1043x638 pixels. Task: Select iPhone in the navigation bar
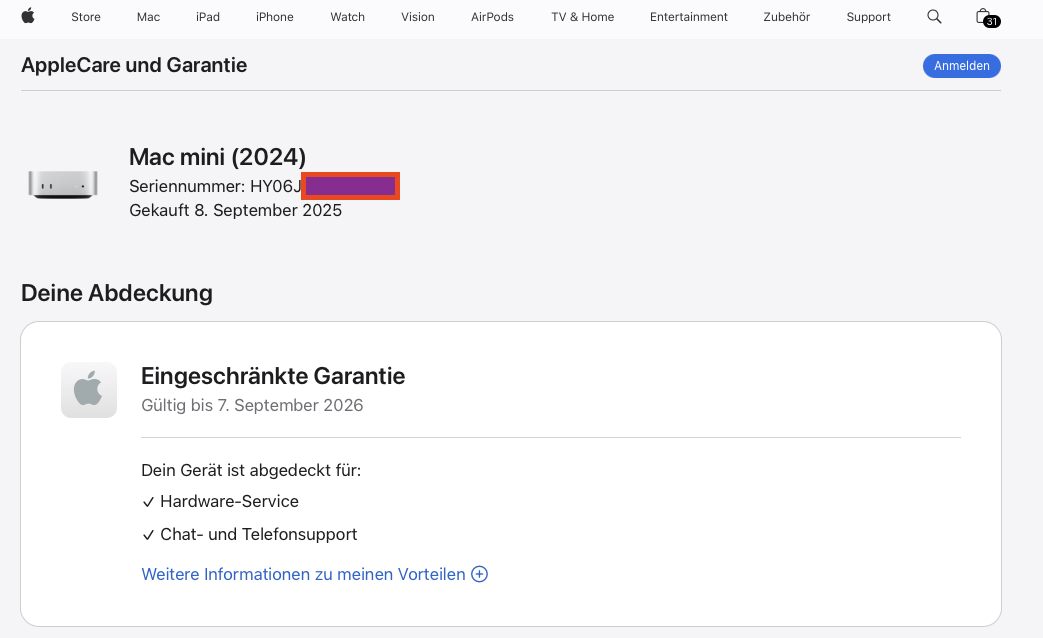275,17
